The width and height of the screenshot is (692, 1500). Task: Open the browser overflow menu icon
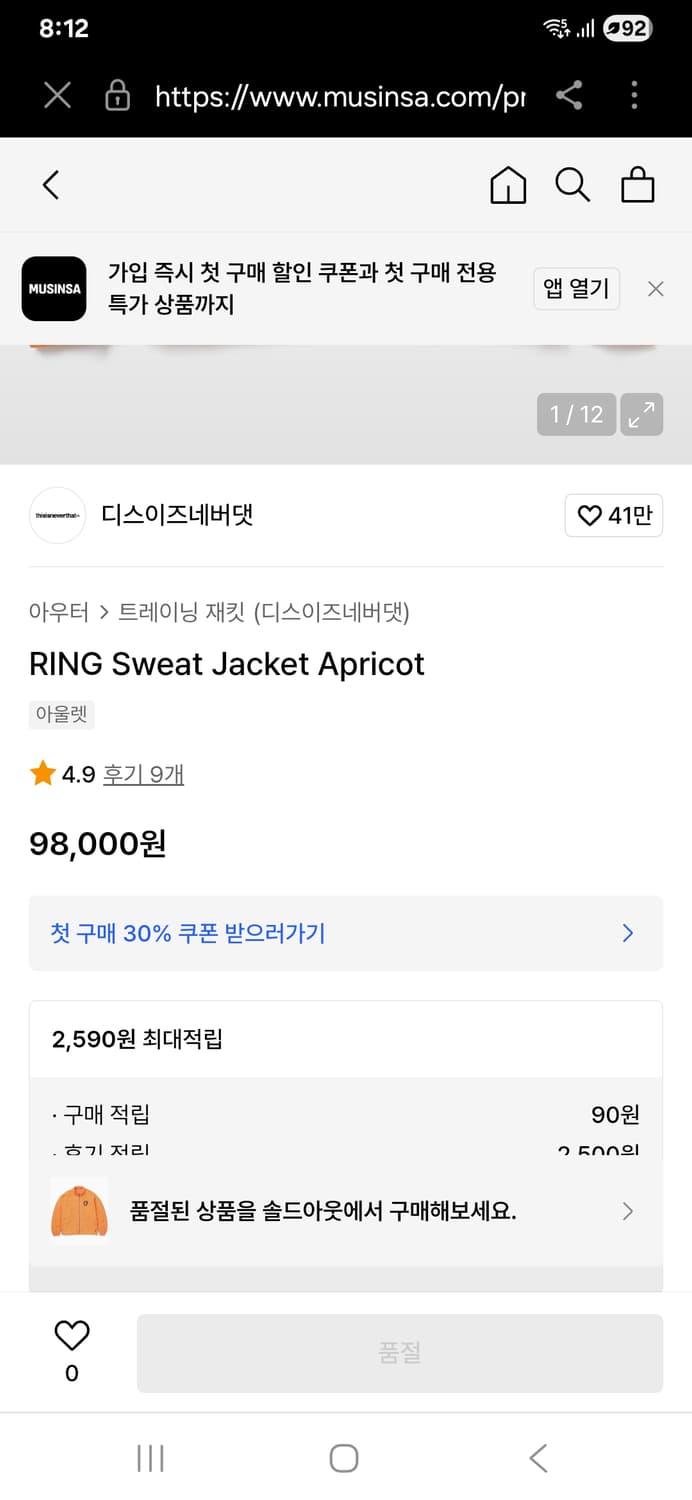pos(634,96)
